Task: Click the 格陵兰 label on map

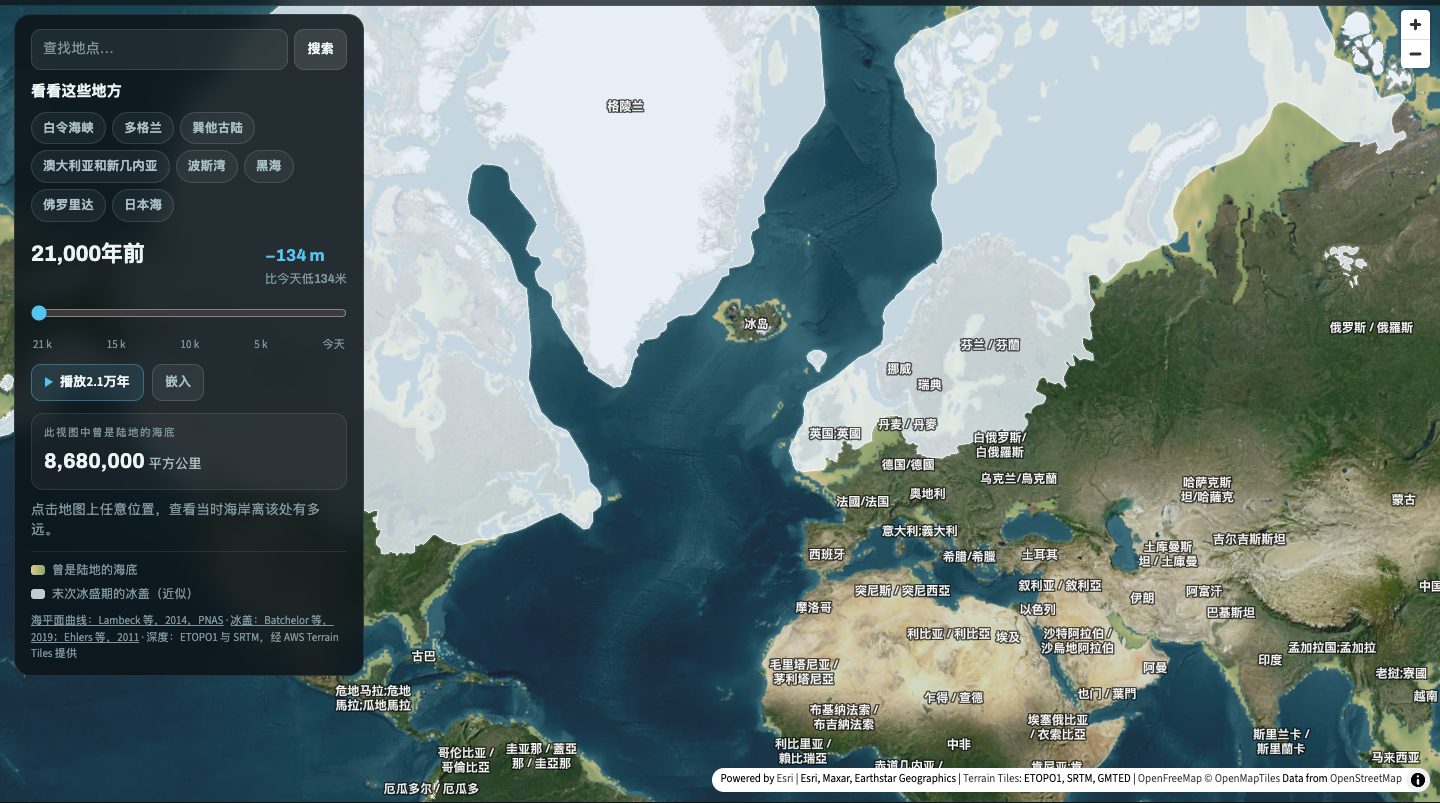Action: pos(626,106)
